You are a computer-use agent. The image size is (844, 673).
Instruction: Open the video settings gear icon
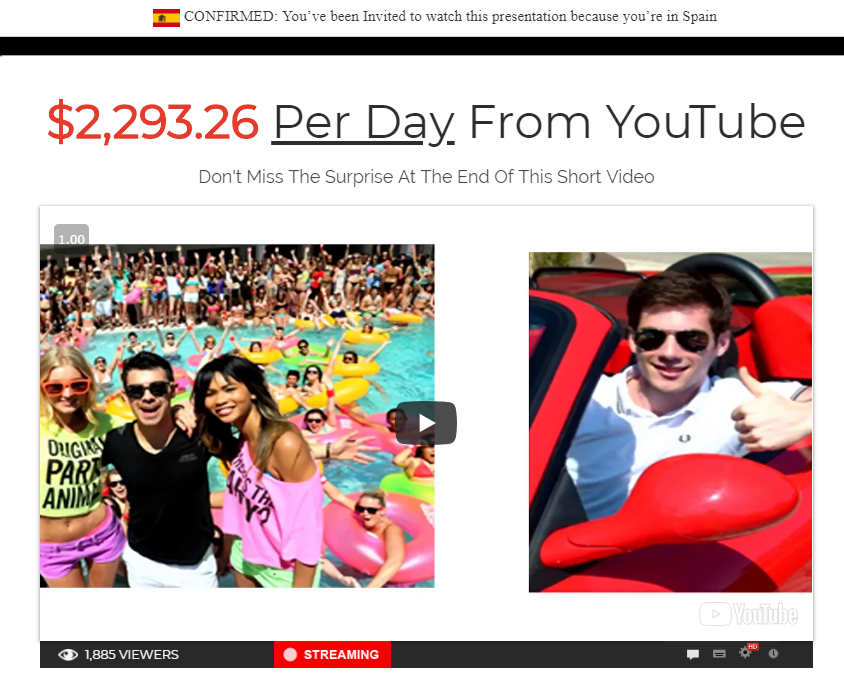(x=745, y=653)
